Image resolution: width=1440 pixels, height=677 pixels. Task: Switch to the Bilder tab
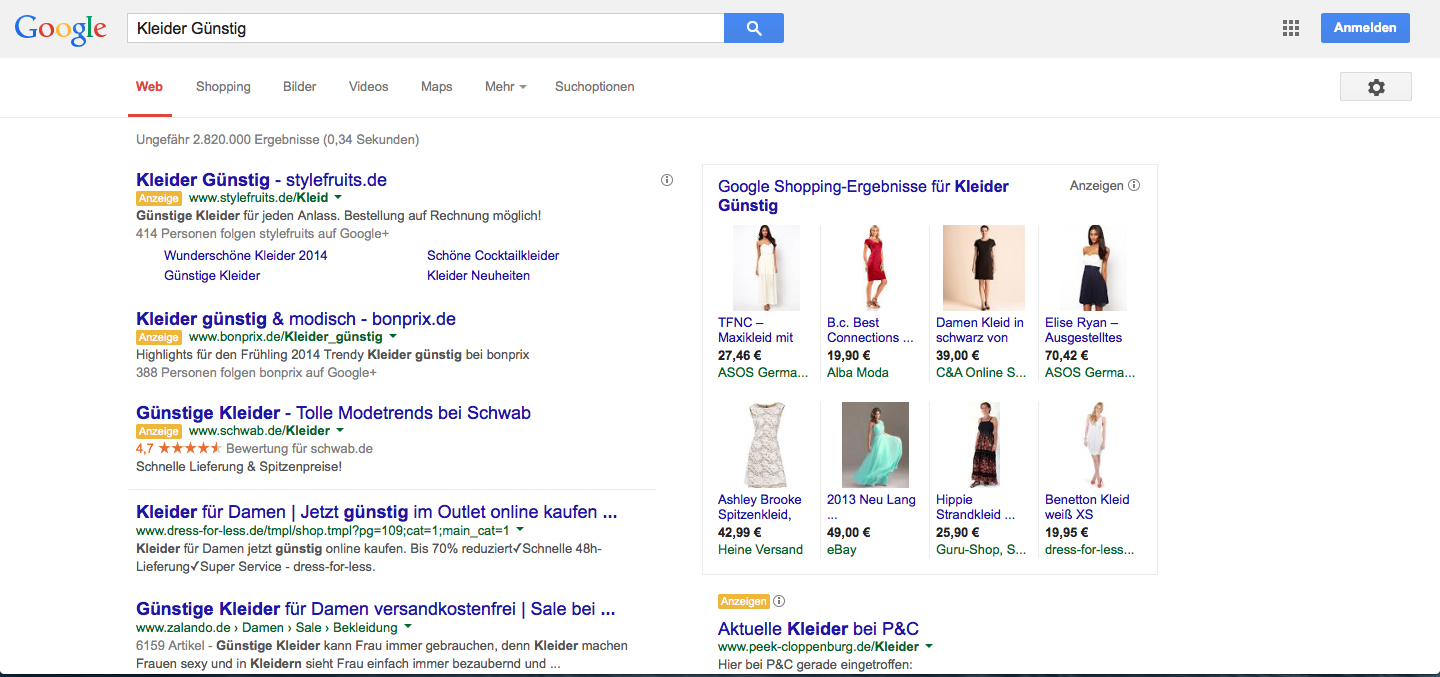point(300,87)
